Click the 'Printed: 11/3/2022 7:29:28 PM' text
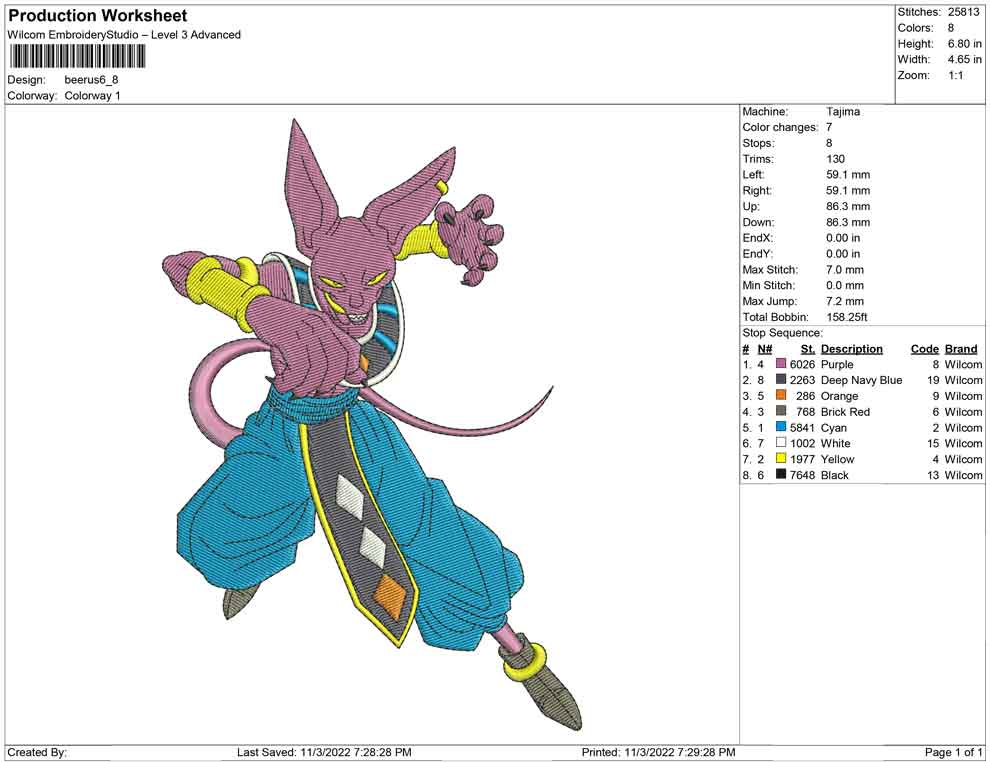Image resolution: width=990 pixels, height=762 pixels. tap(658, 752)
